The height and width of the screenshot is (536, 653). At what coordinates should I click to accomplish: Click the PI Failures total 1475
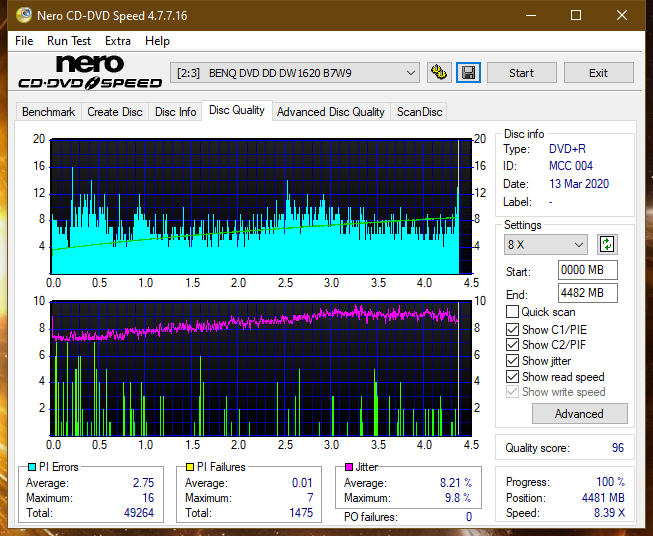[301, 513]
